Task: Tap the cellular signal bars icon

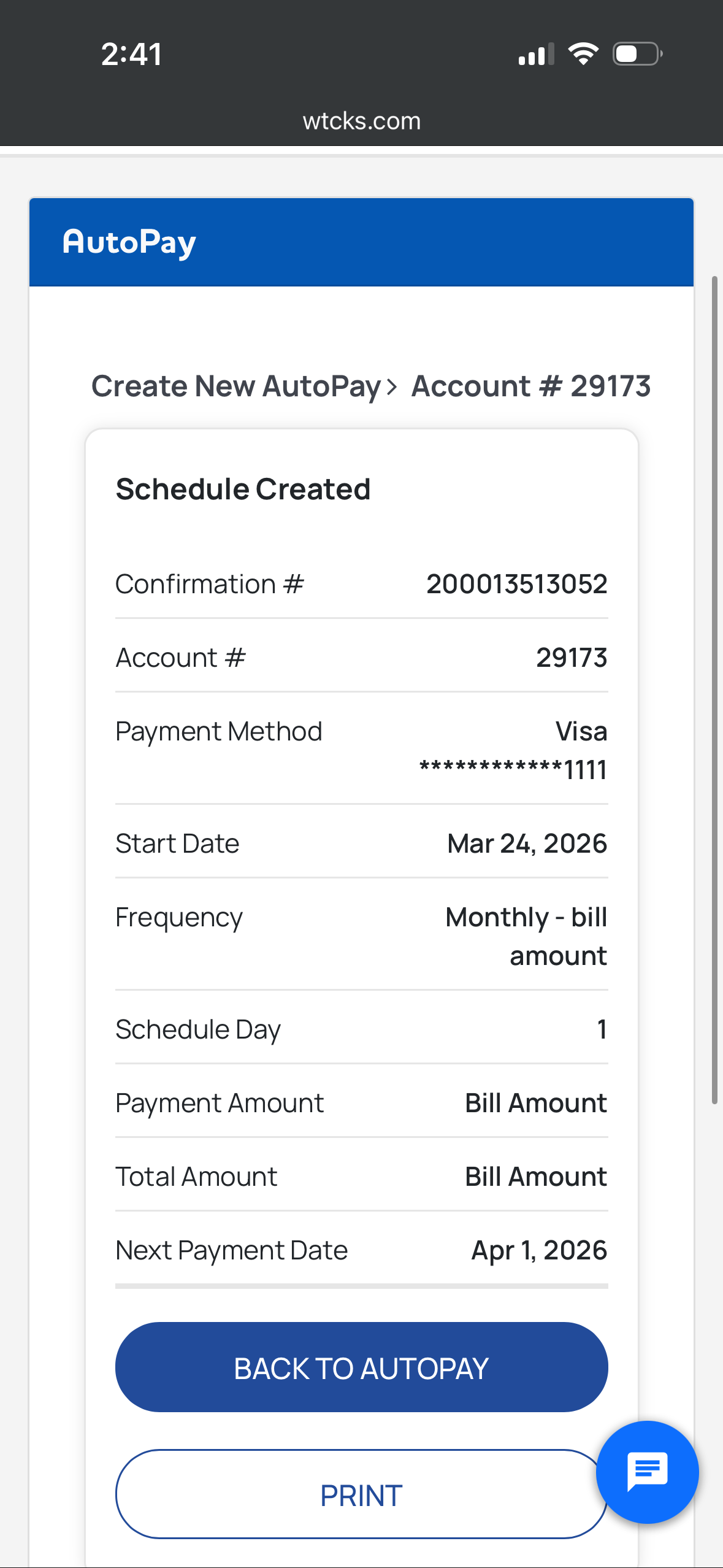Action: (536, 54)
